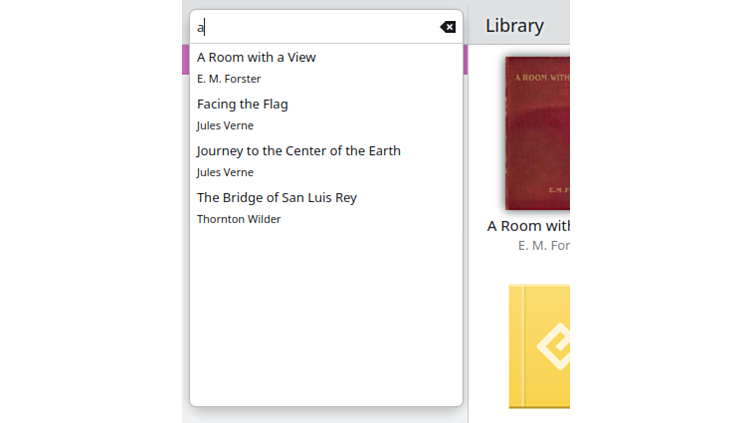Click the Library header title
This screenshot has height=423, width=752.
pyautogui.click(x=514, y=26)
